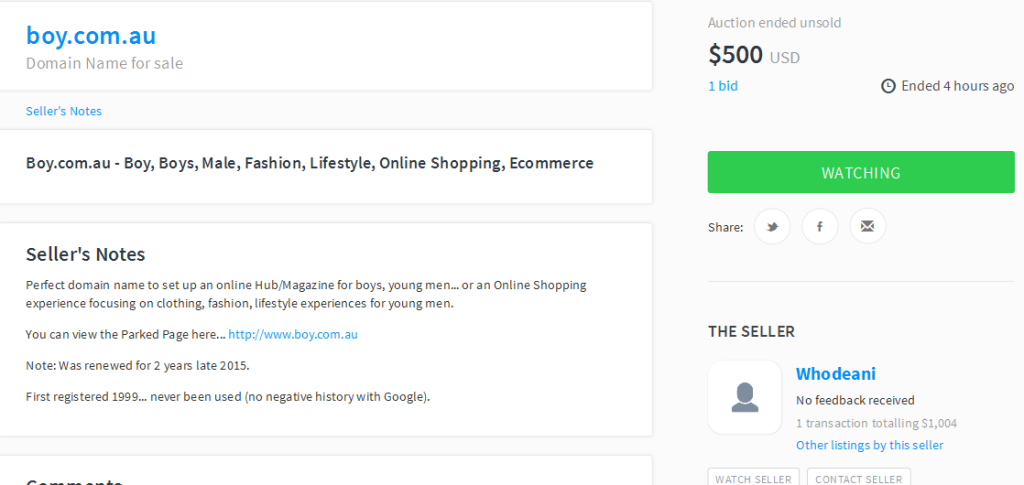Click the clock icon beside Ended 4 hours ago
Viewport: 1024px width, 485px height.
pos(888,86)
